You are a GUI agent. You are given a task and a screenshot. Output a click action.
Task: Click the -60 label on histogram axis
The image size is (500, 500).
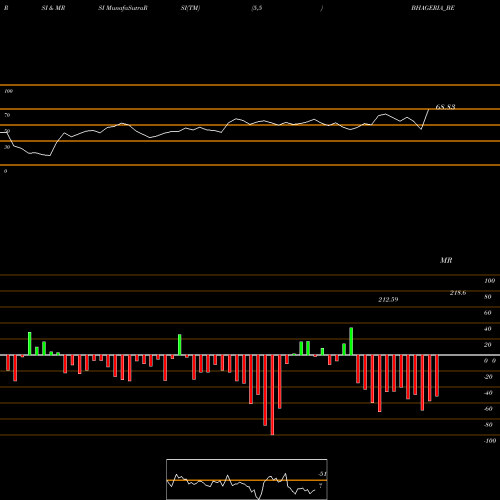pos(488,408)
